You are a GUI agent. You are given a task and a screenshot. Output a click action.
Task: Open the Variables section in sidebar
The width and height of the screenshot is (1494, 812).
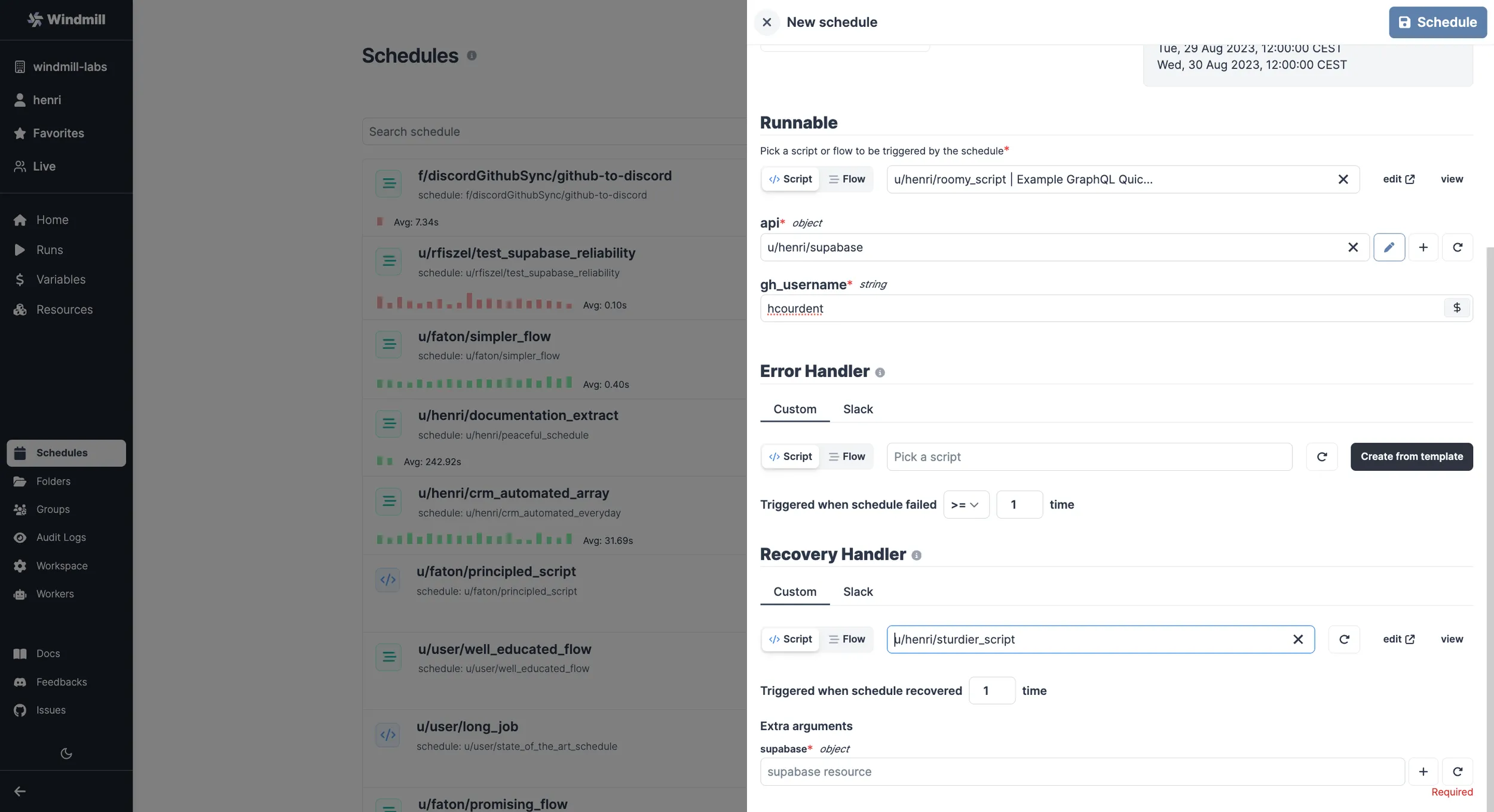click(60, 279)
